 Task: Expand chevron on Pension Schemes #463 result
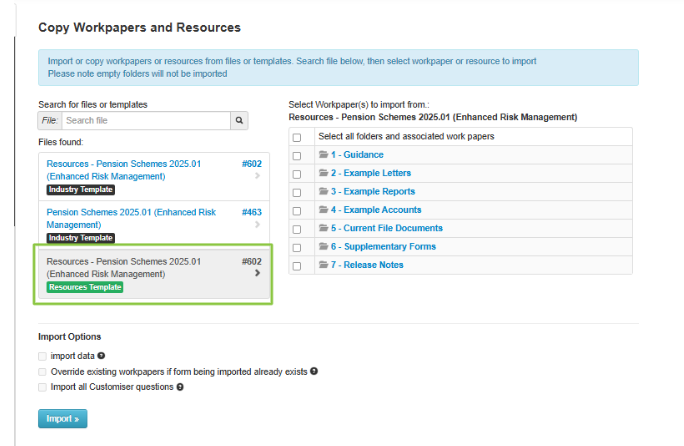(257, 225)
